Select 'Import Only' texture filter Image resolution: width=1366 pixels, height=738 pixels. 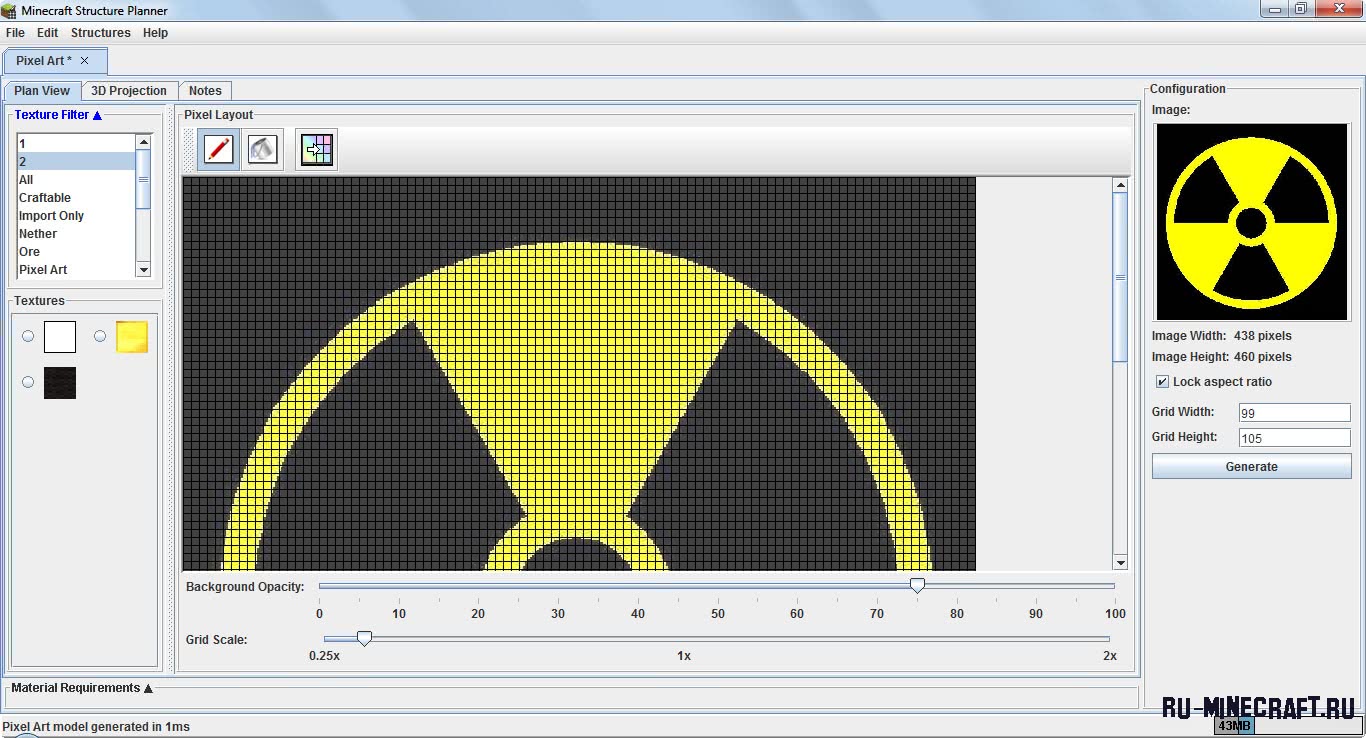(76, 216)
